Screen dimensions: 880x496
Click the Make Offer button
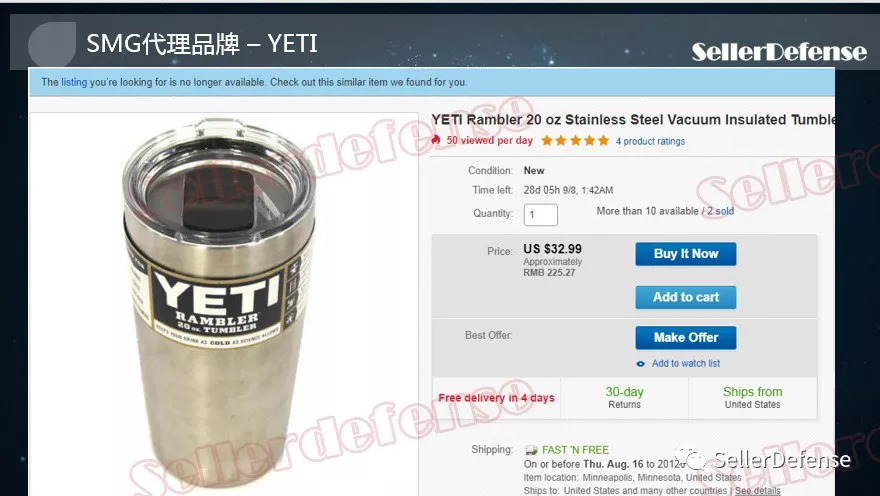click(685, 338)
